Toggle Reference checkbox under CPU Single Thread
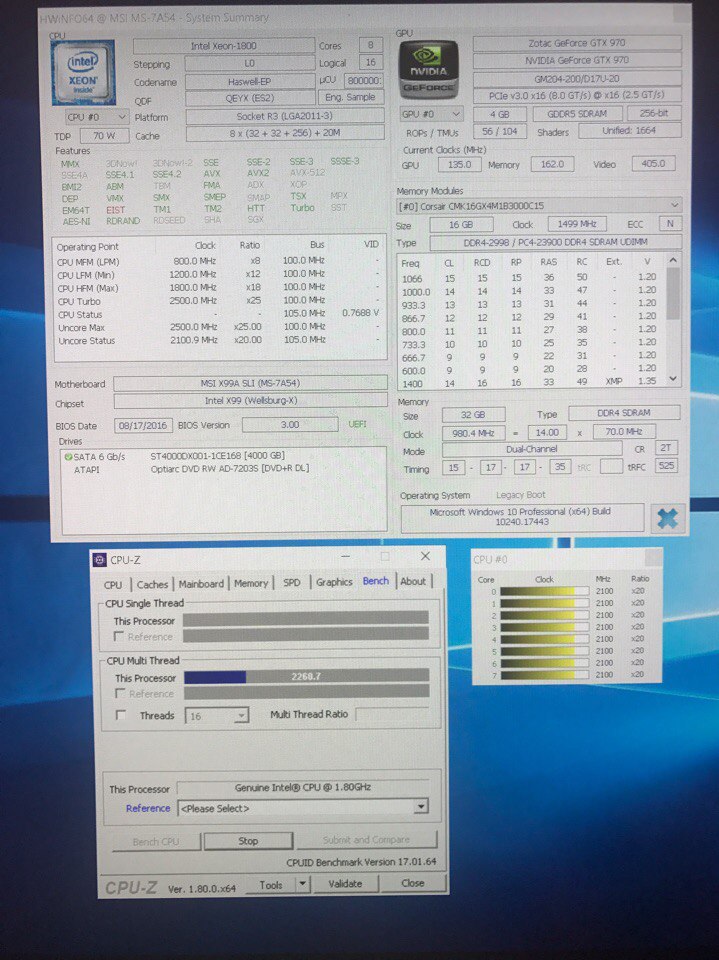This screenshot has height=960, width=719. (x=119, y=637)
